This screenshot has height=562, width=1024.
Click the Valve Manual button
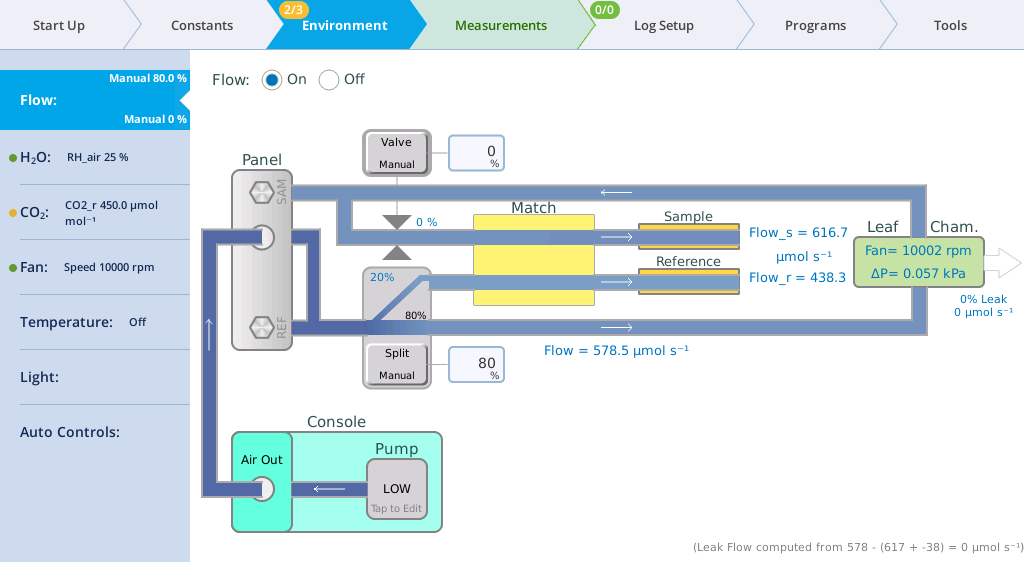(396, 152)
